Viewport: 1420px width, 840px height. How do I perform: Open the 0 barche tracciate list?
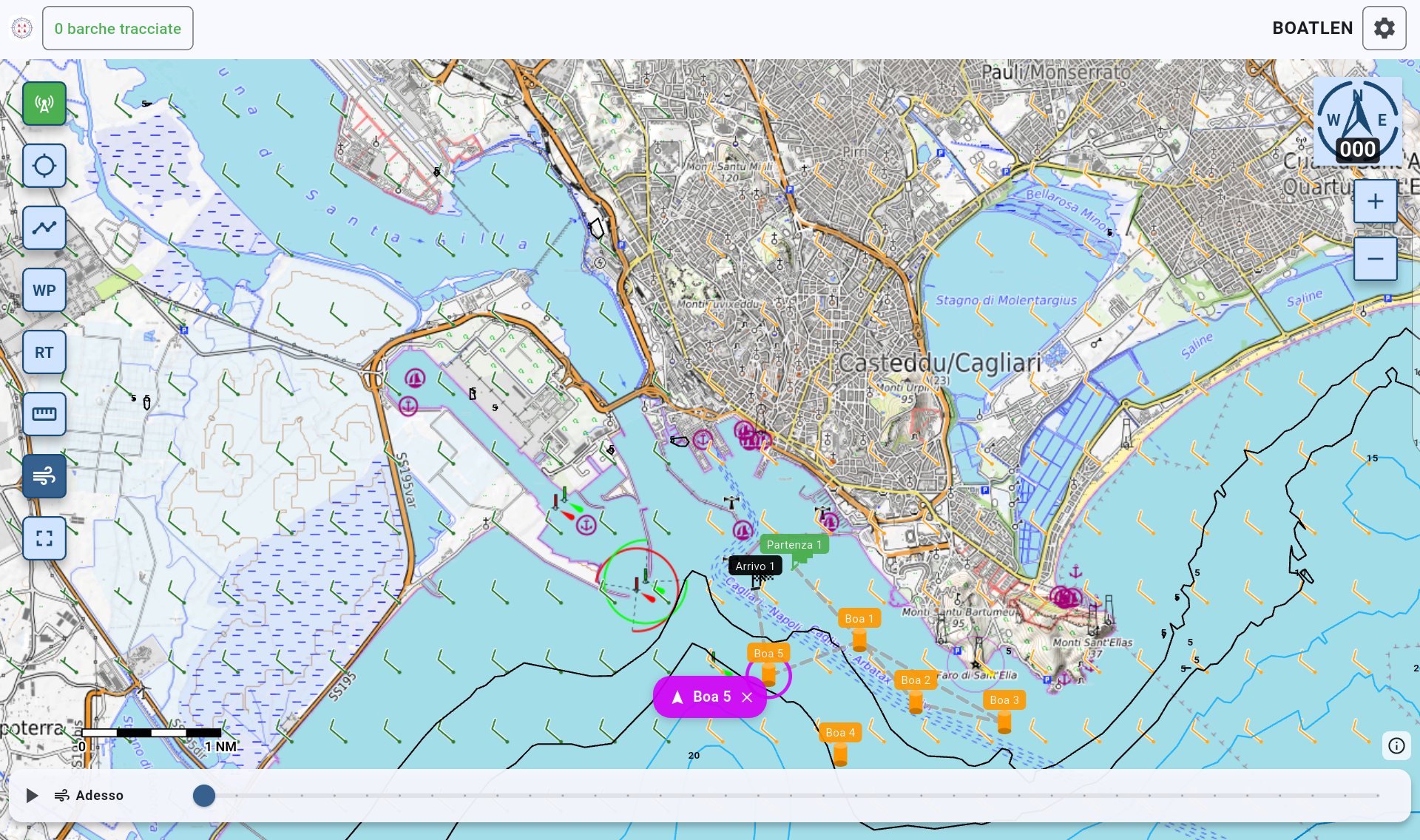118,28
